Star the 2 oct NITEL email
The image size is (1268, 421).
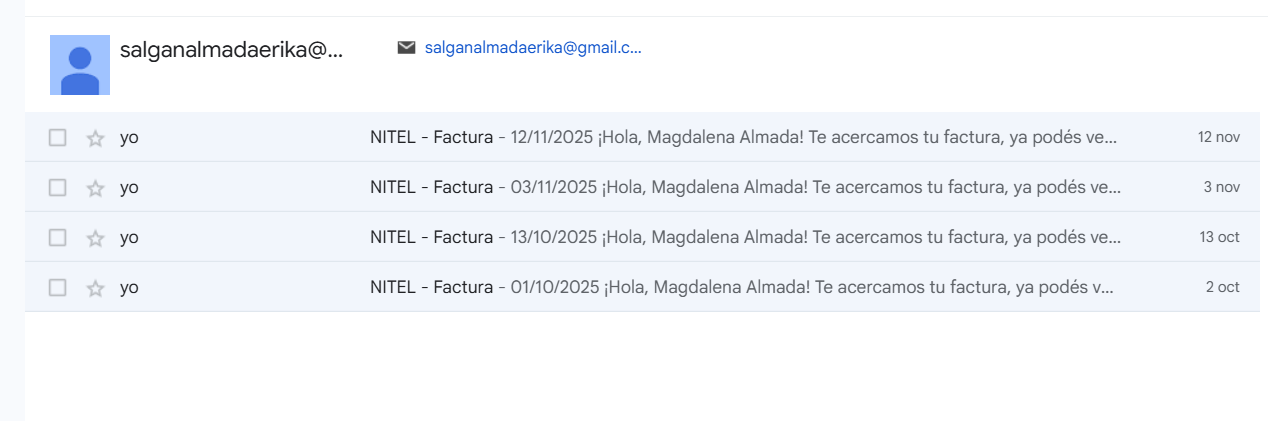click(x=96, y=288)
